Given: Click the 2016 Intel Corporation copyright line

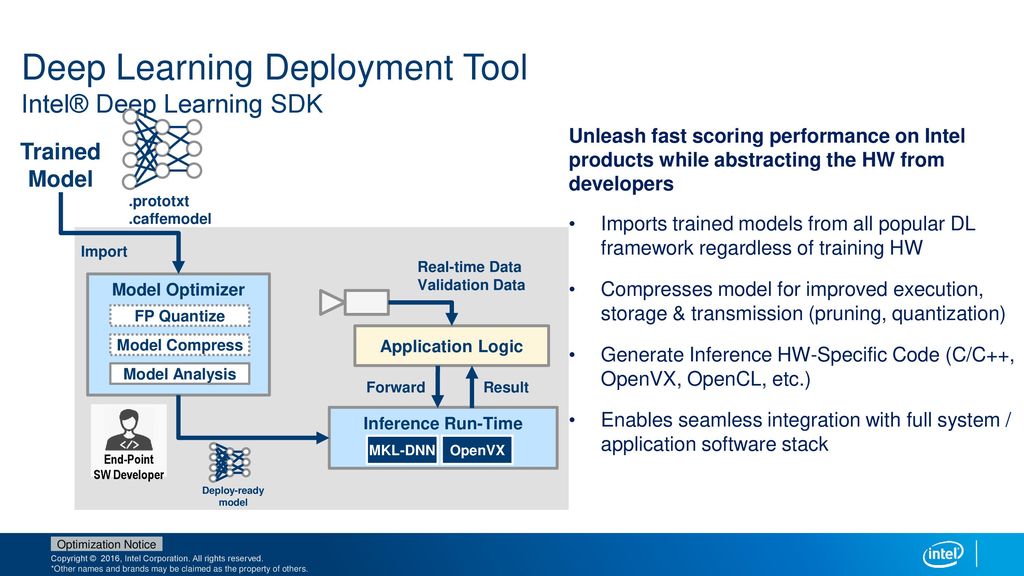Looking at the screenshot, I should 157,558.
